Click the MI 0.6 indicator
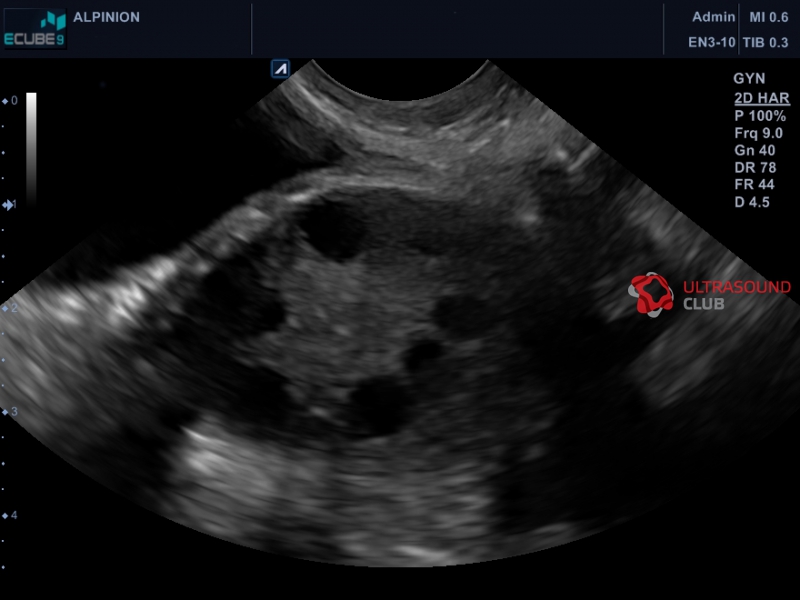This screenshot has height=600, width=800. pyautogui.click(x=768, y=17)
